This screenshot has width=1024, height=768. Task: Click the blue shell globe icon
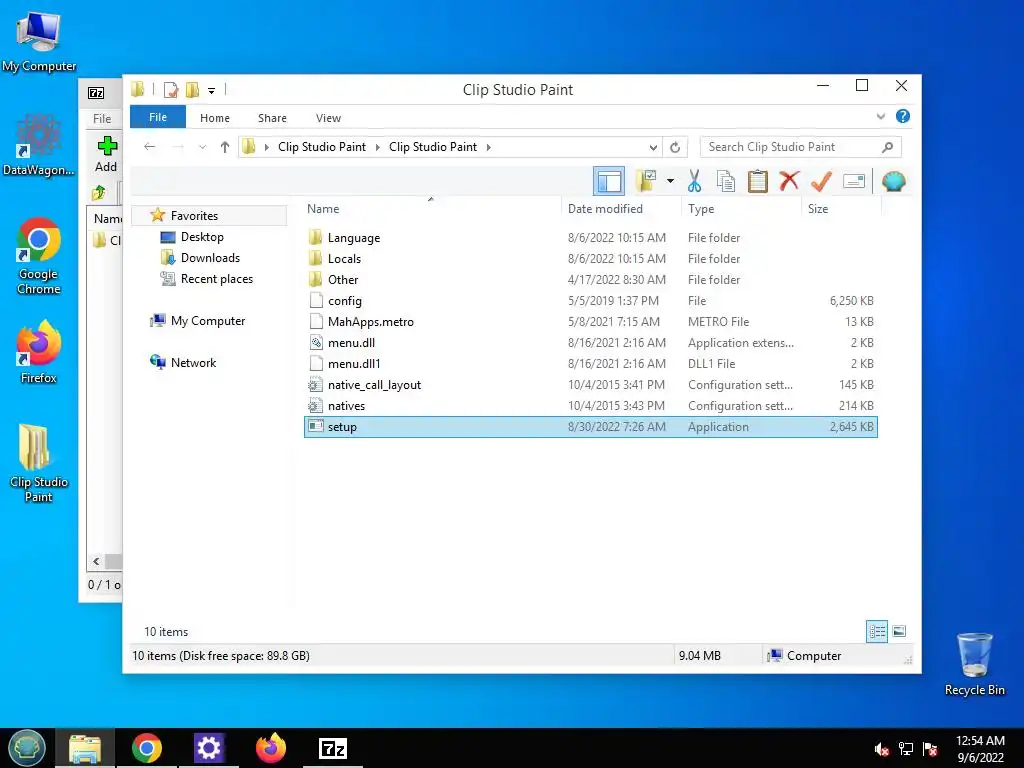click(893, 181)
